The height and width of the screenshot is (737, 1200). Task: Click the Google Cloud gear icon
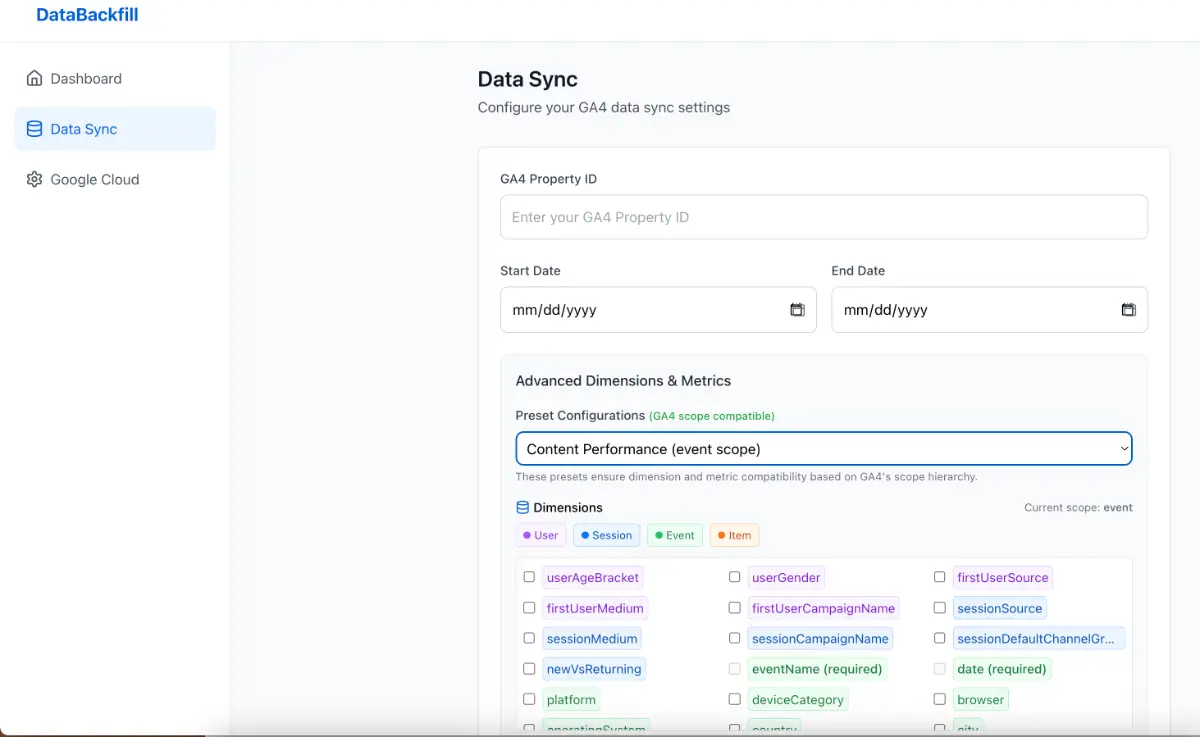click(x=35, y=180)
